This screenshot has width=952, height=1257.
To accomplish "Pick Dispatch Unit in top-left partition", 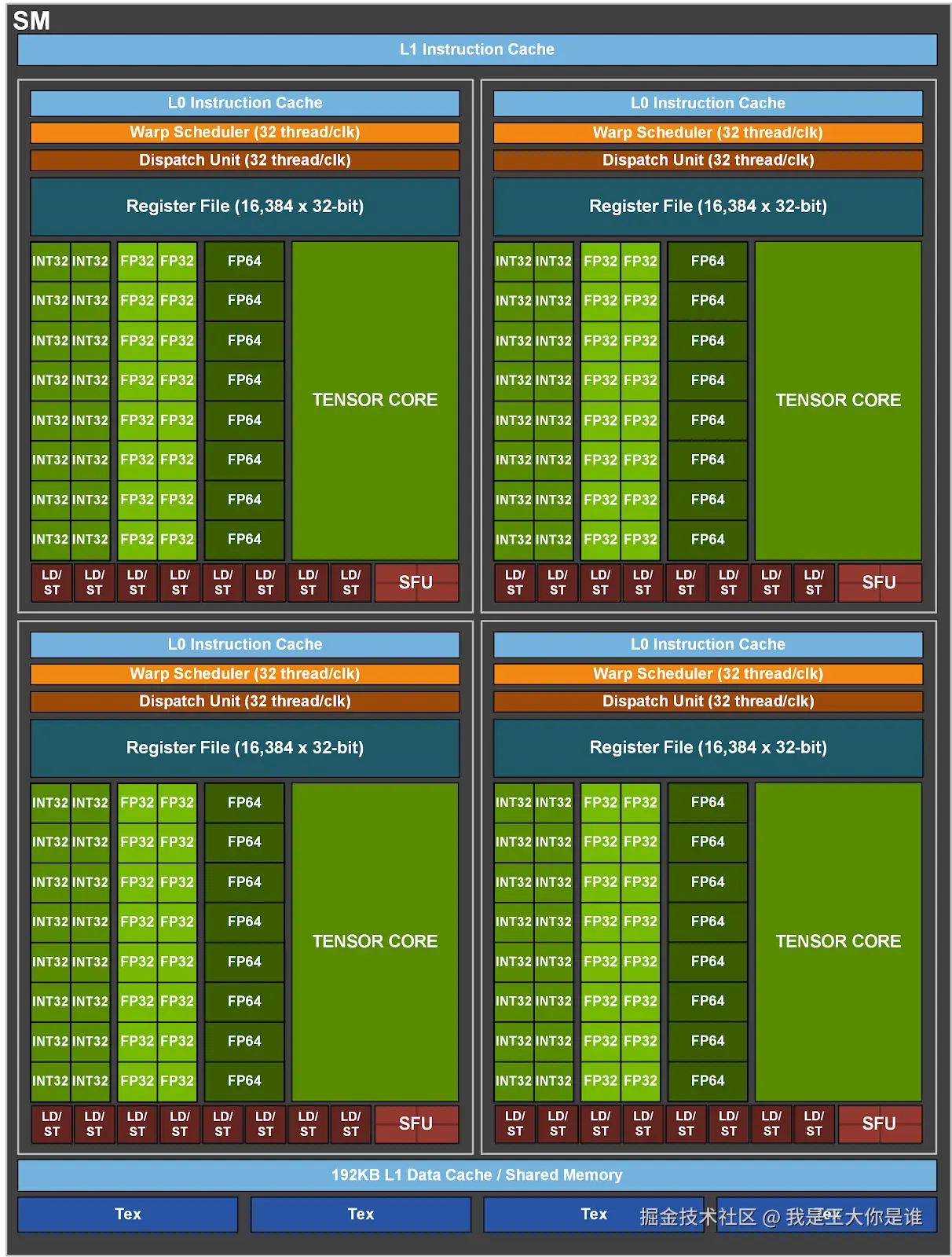I will click(245, 159).
